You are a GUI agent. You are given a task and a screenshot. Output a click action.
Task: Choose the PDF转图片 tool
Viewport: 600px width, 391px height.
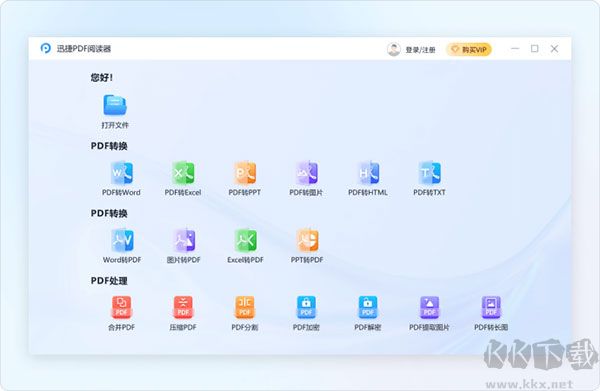coord(306,173)
